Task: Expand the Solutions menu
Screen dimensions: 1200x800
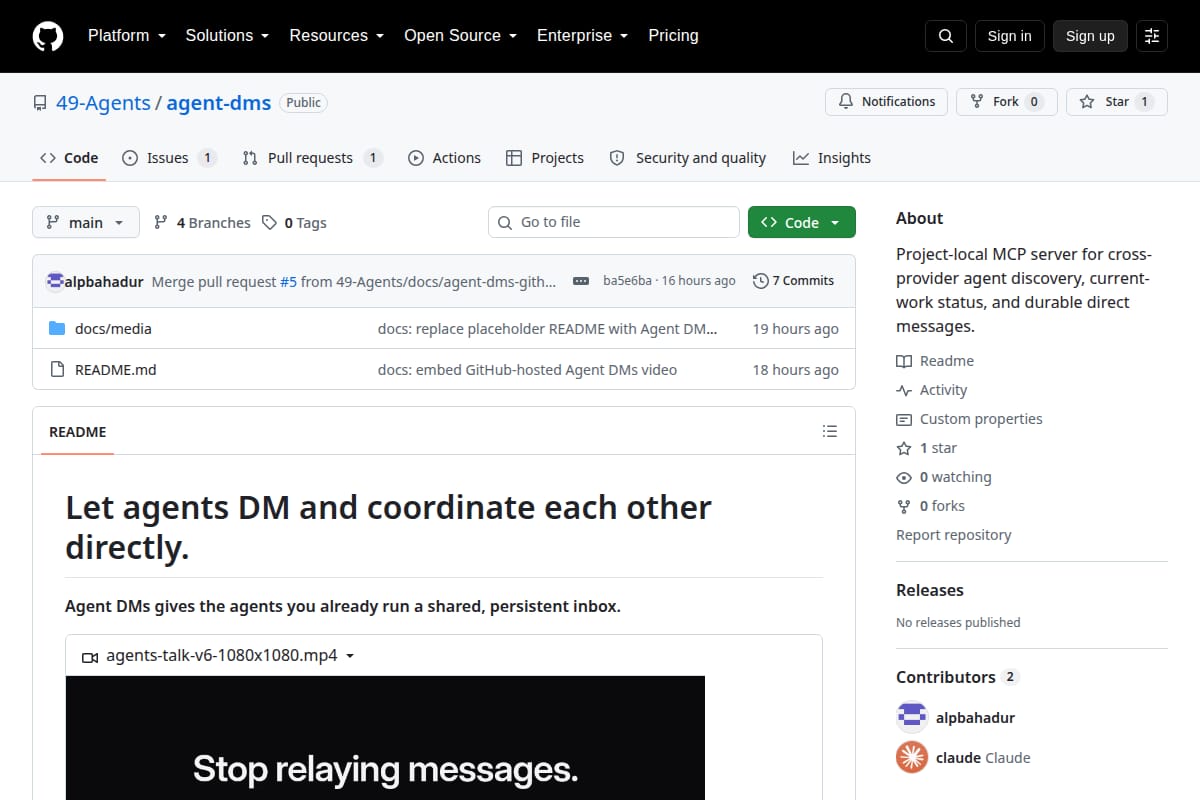Action: 227,36
